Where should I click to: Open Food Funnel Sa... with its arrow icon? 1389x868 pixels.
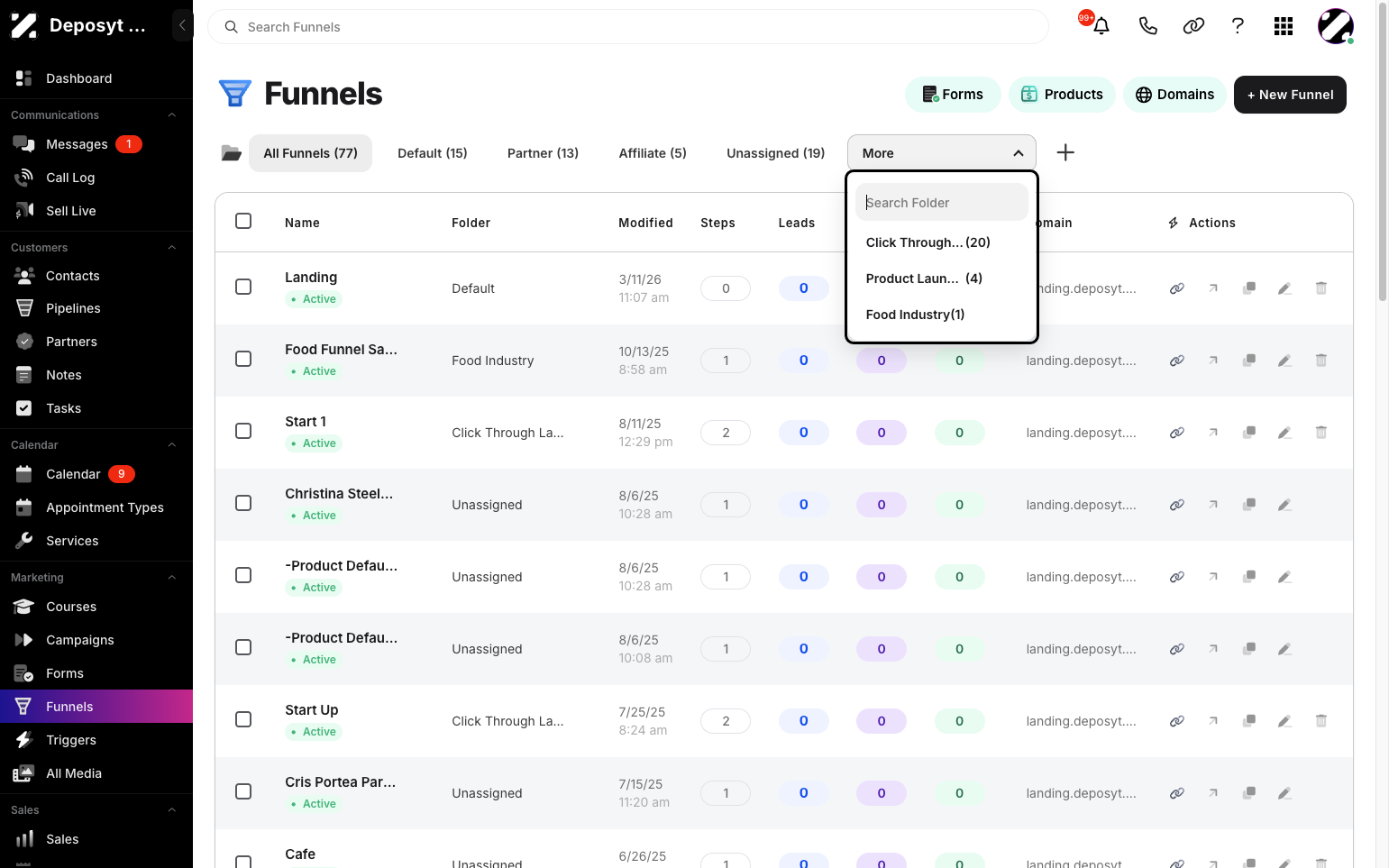pyautogui.click(x=1213, y=361)
